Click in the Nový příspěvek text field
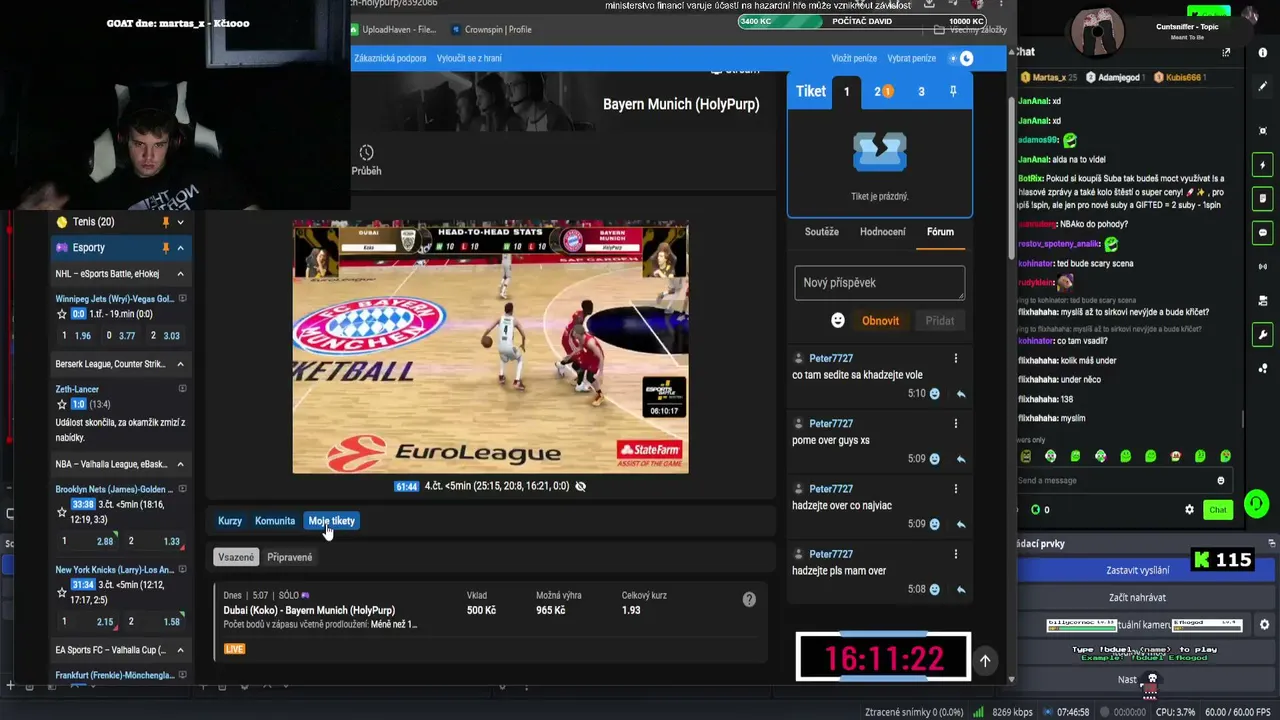 tap(880, 283)
